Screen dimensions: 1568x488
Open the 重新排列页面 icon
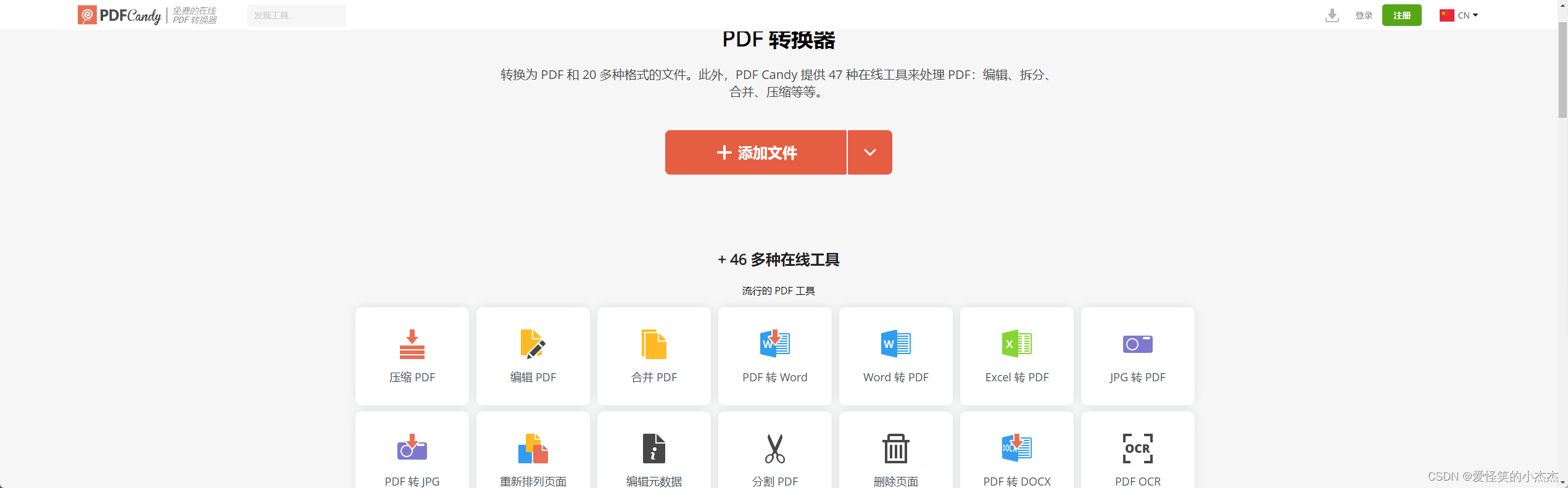point(533,449)
